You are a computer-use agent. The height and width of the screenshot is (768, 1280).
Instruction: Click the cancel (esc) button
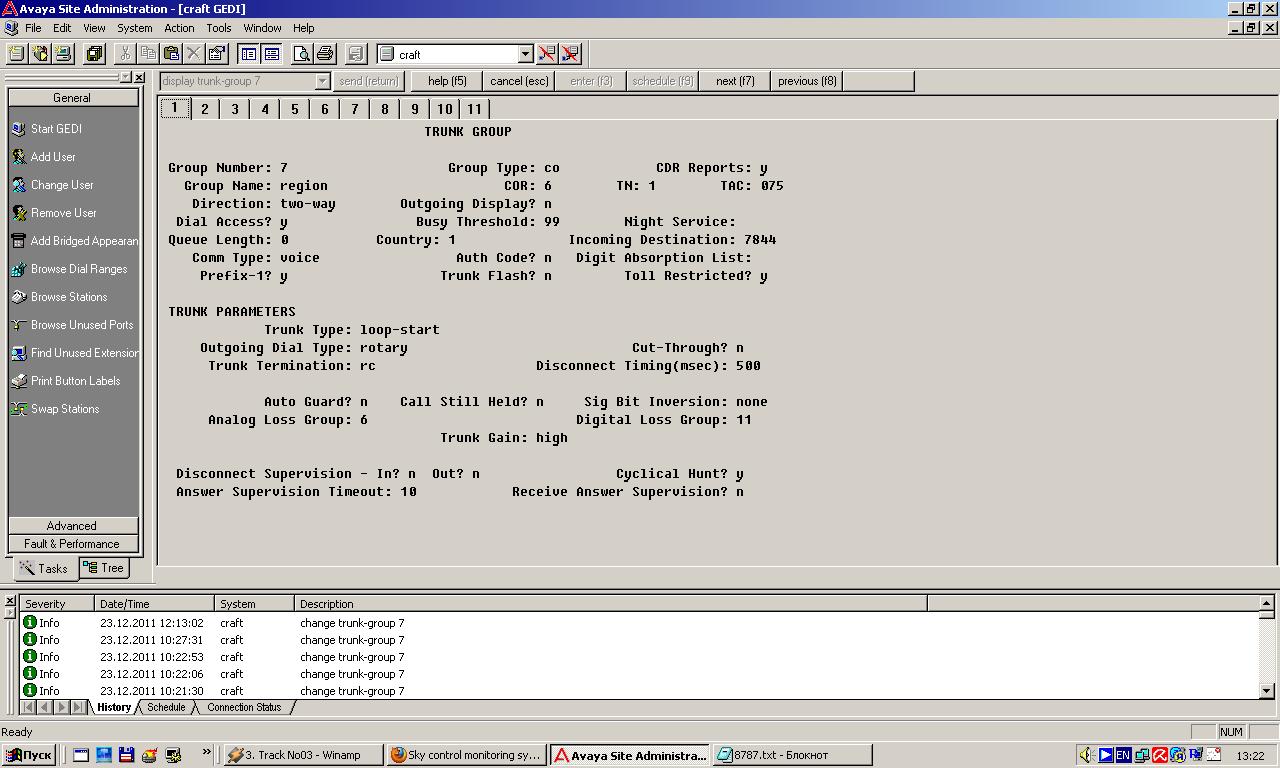(519, 81)
